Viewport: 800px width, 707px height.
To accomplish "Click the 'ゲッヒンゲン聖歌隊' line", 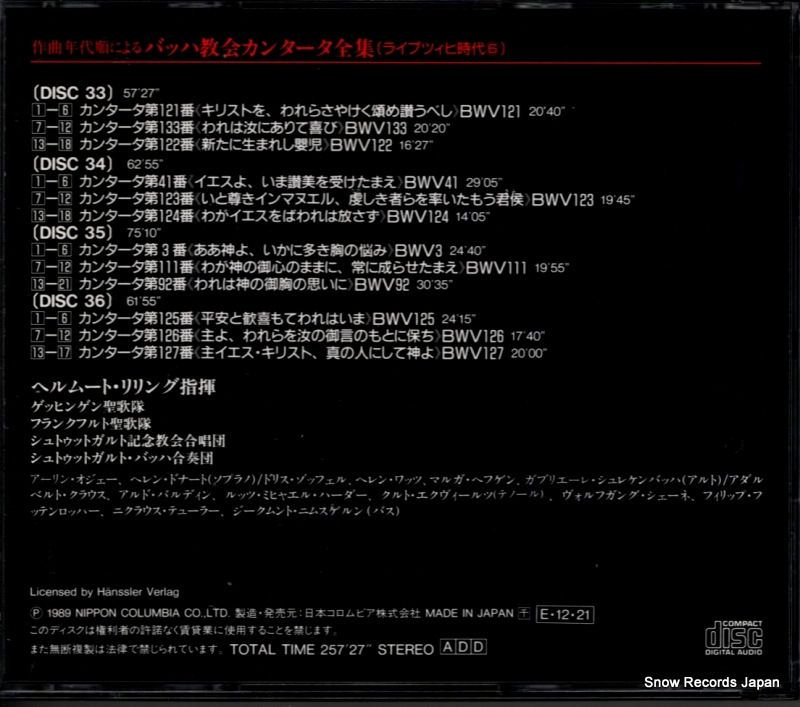I will tap(88, 407).
